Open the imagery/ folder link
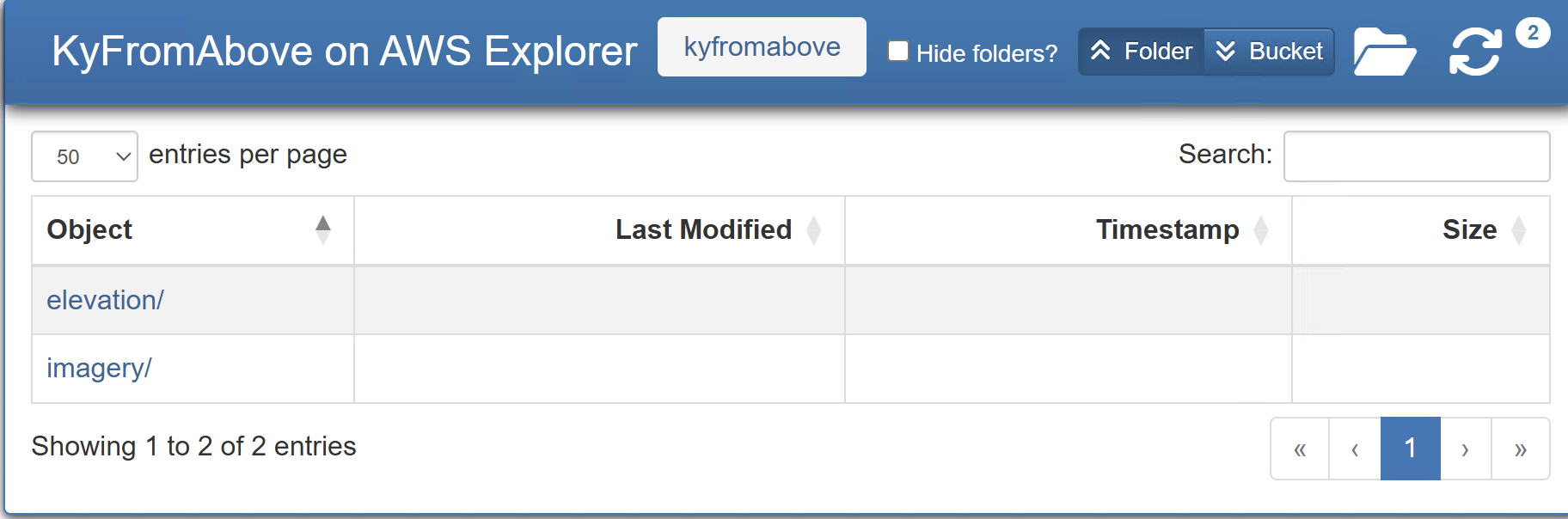This screenshot has height=519, width=1568. coord(99,368)
